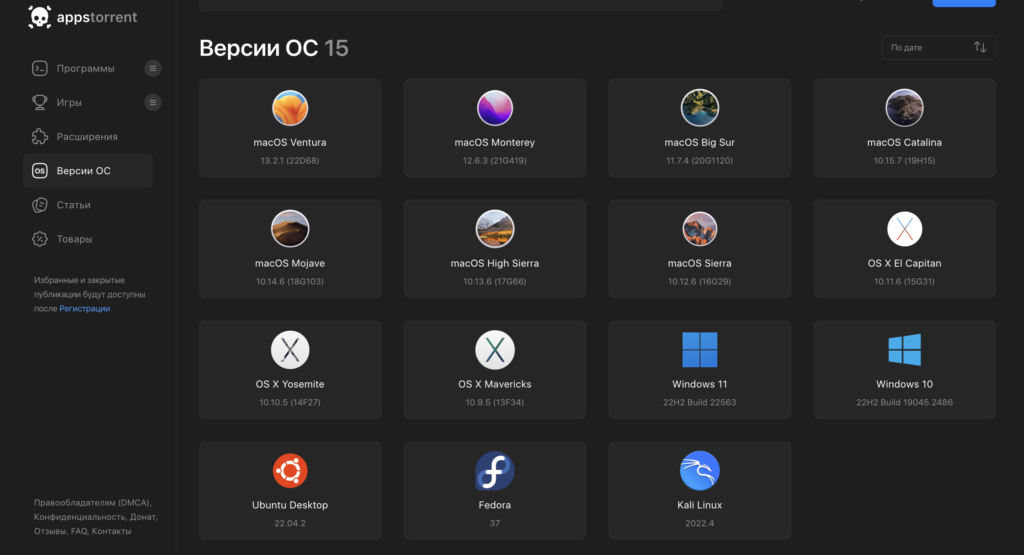Open the macOS Sierra icon

(x=699, y=229)
